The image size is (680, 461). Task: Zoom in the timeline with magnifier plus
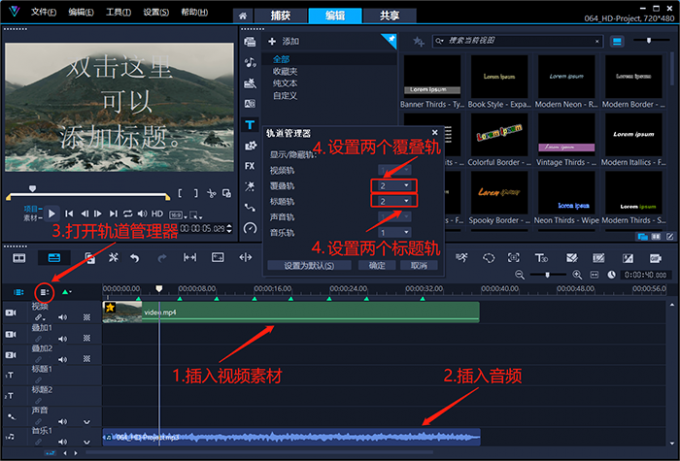[x=577, y=275]
